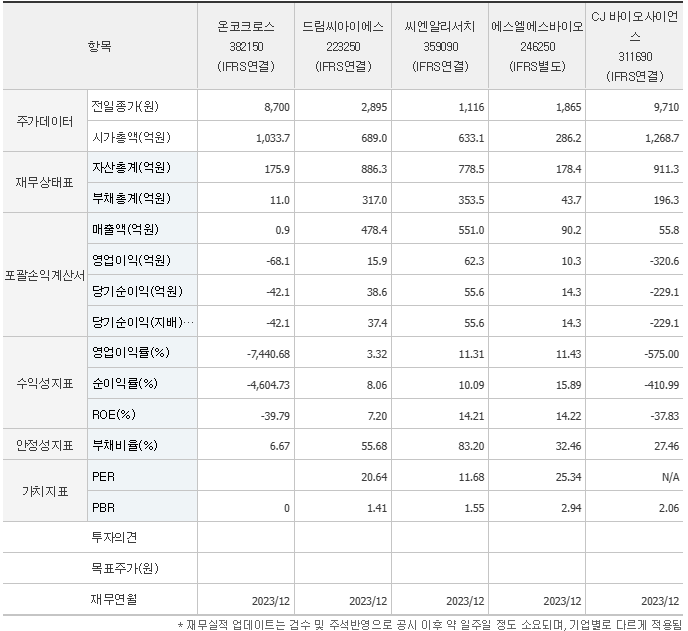This screenshot has height=631, width=688.
Task: Click the 시가총액(억원) row label
Action: pos(131,137)
